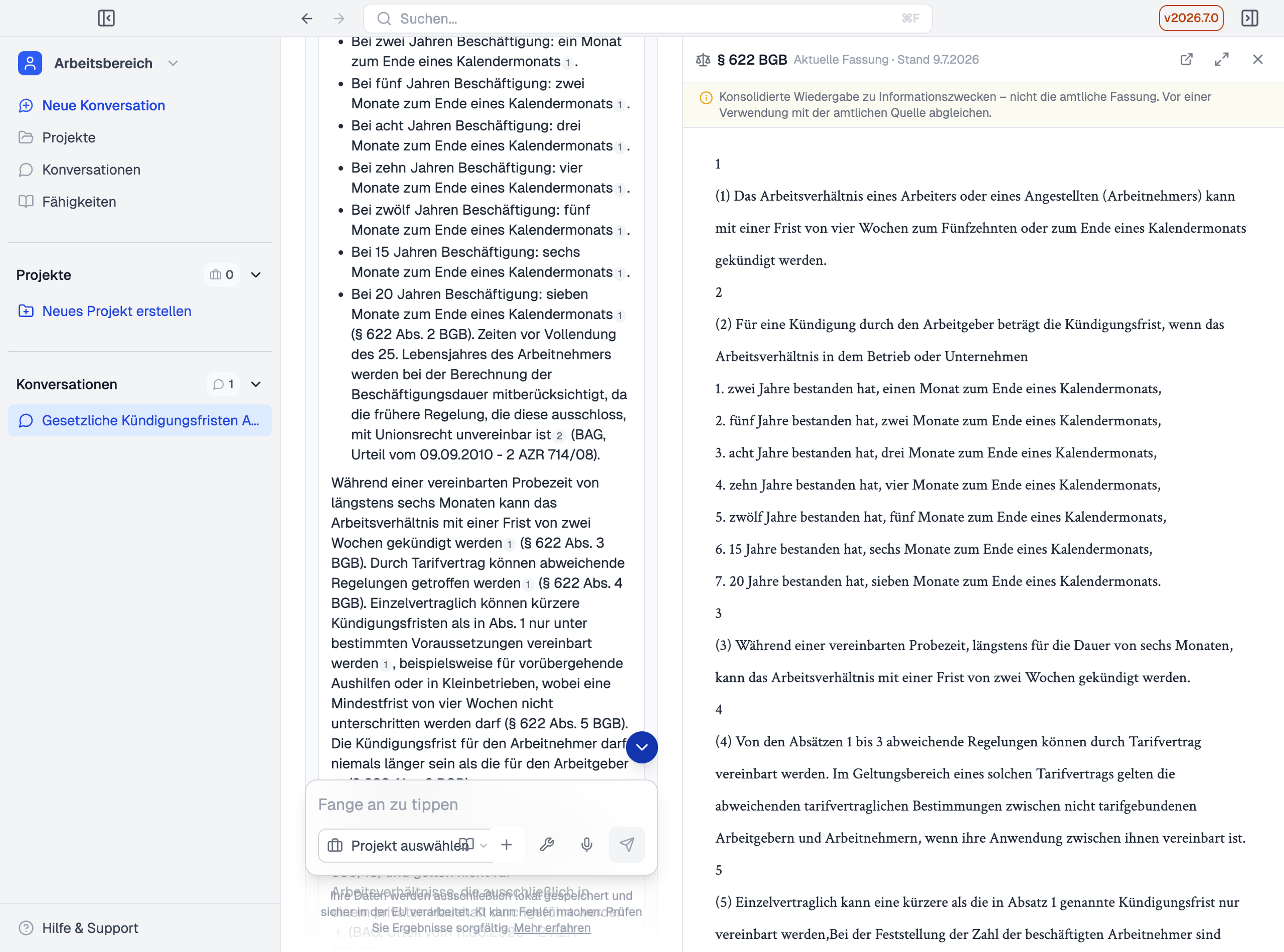The width and height of the screenshot is (1284, 952).
Task: Collapse the Projekte section chevron
Action: coord(256,275)
